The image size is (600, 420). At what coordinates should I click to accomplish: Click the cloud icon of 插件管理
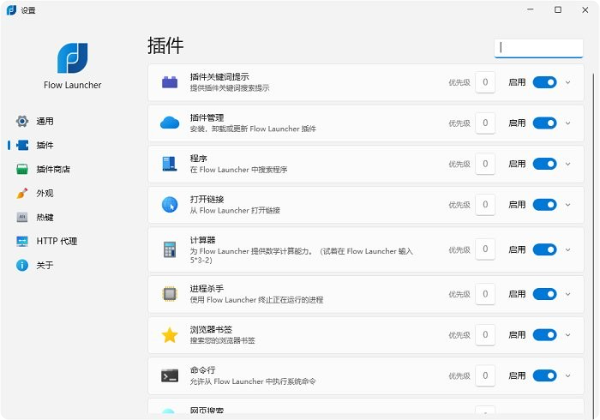click(x=170, y=123)
